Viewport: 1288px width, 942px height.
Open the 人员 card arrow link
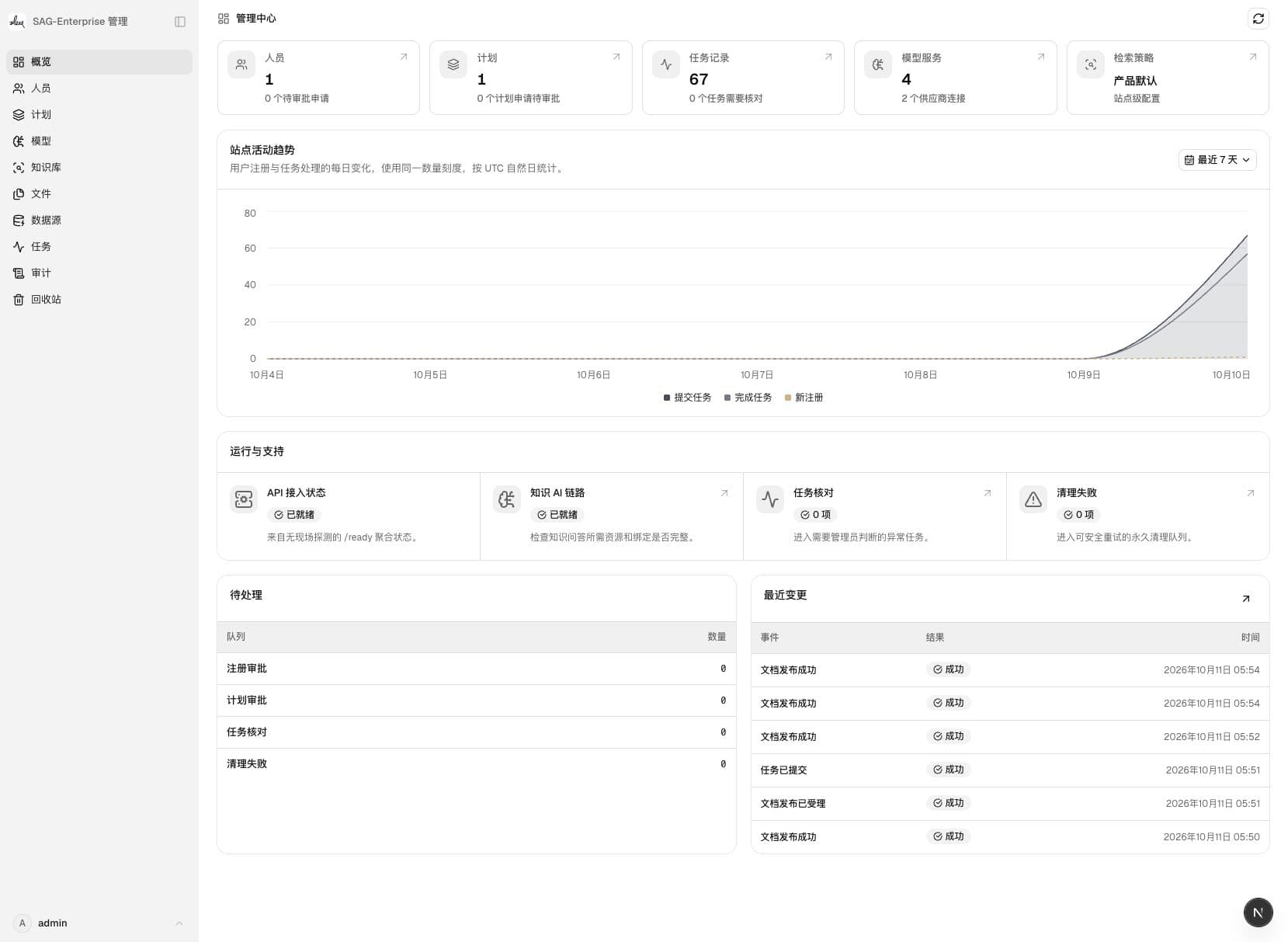(x=404, y=57)
